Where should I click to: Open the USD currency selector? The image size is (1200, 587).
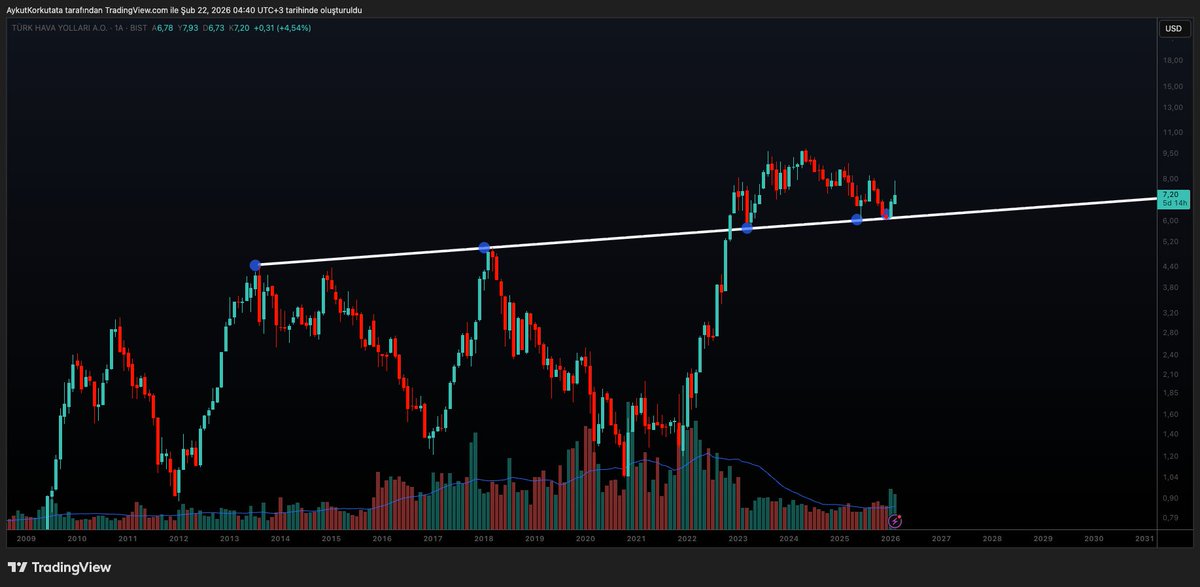[x=1172, y=28]
